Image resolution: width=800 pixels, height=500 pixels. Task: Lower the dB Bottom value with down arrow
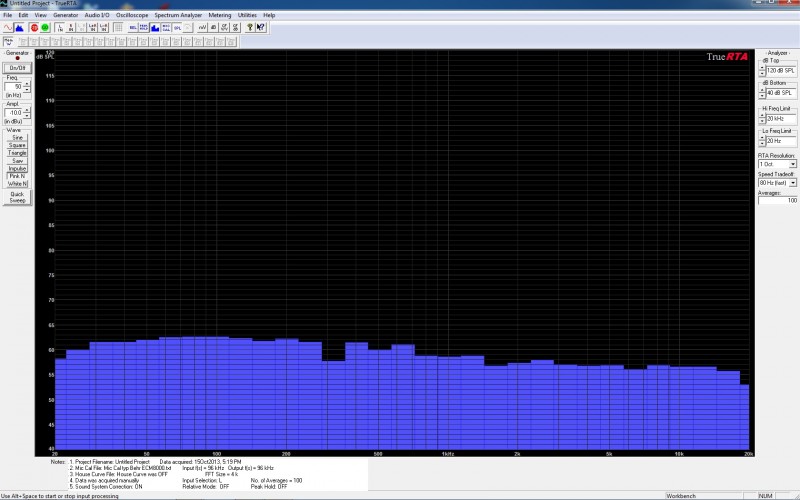pyautogui.click(x=762, y=96)
